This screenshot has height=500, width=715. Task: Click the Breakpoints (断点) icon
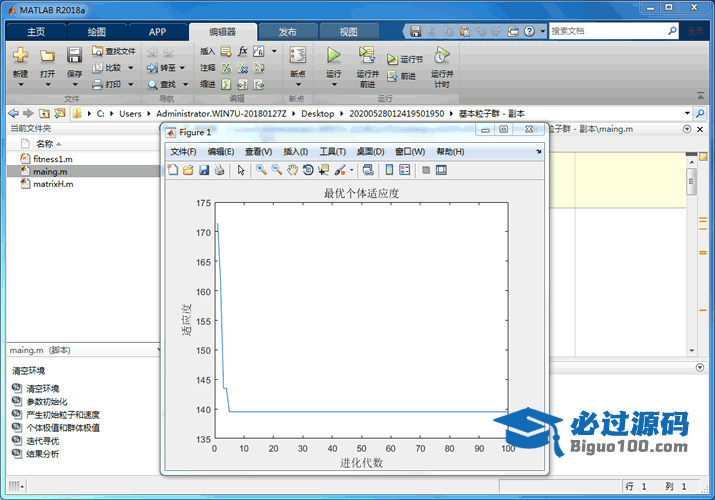[x=298, y=55]
